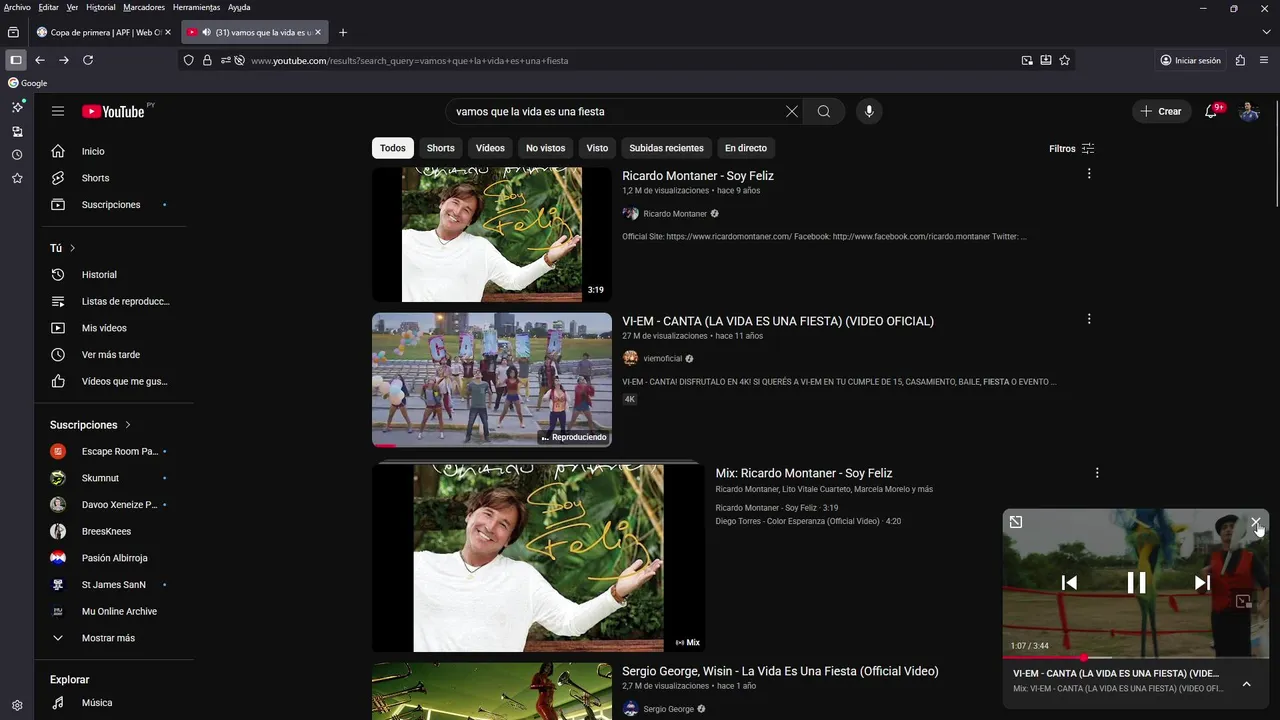Open Firefox sidebar history clock icon
This screenshot has height=720, width=1280.
[17, 155]
